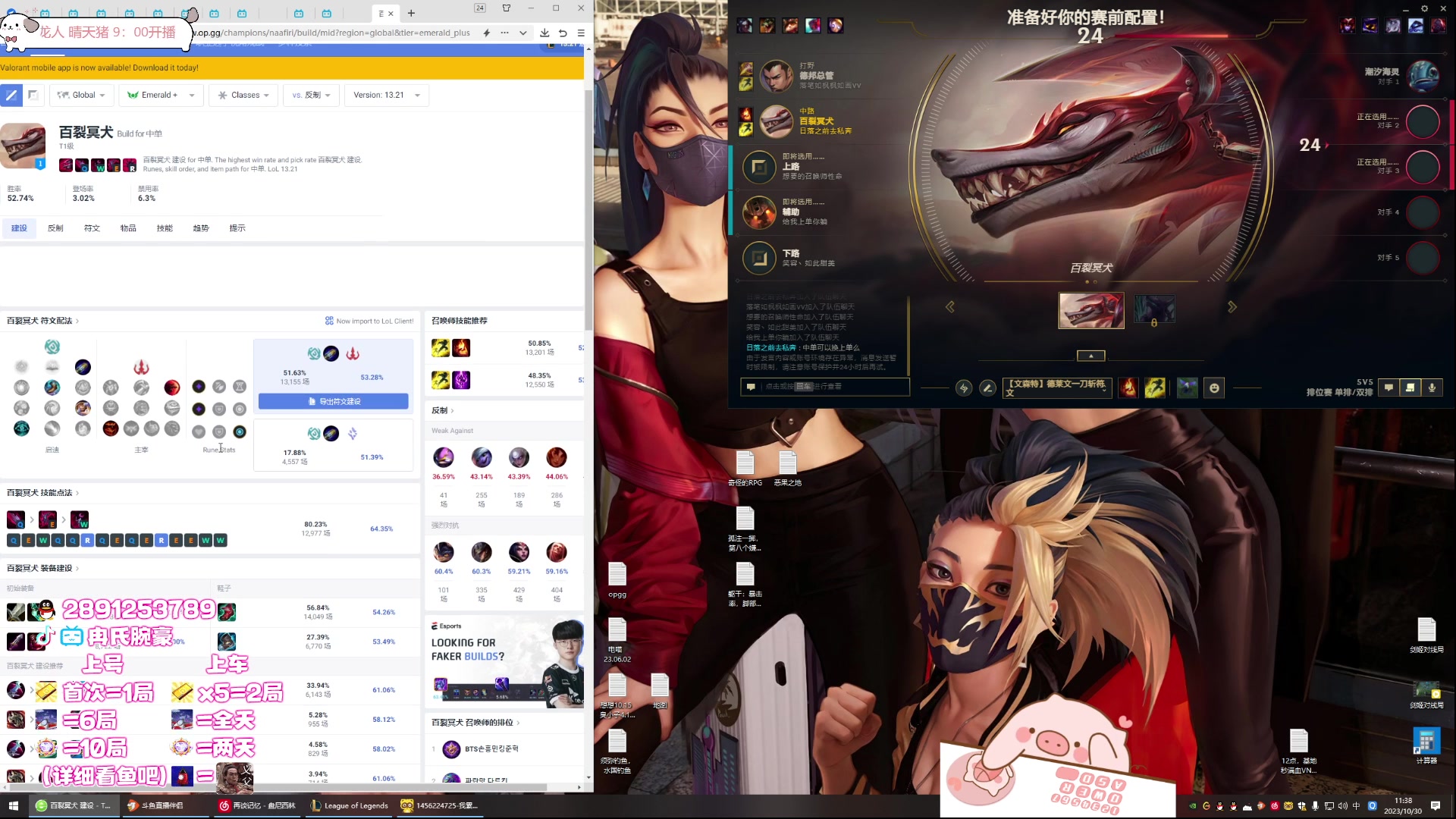The height and width of the screenshot is (819, 1456).
Task: Click Valorant mobile app download banner
Action: coord(292,67)
